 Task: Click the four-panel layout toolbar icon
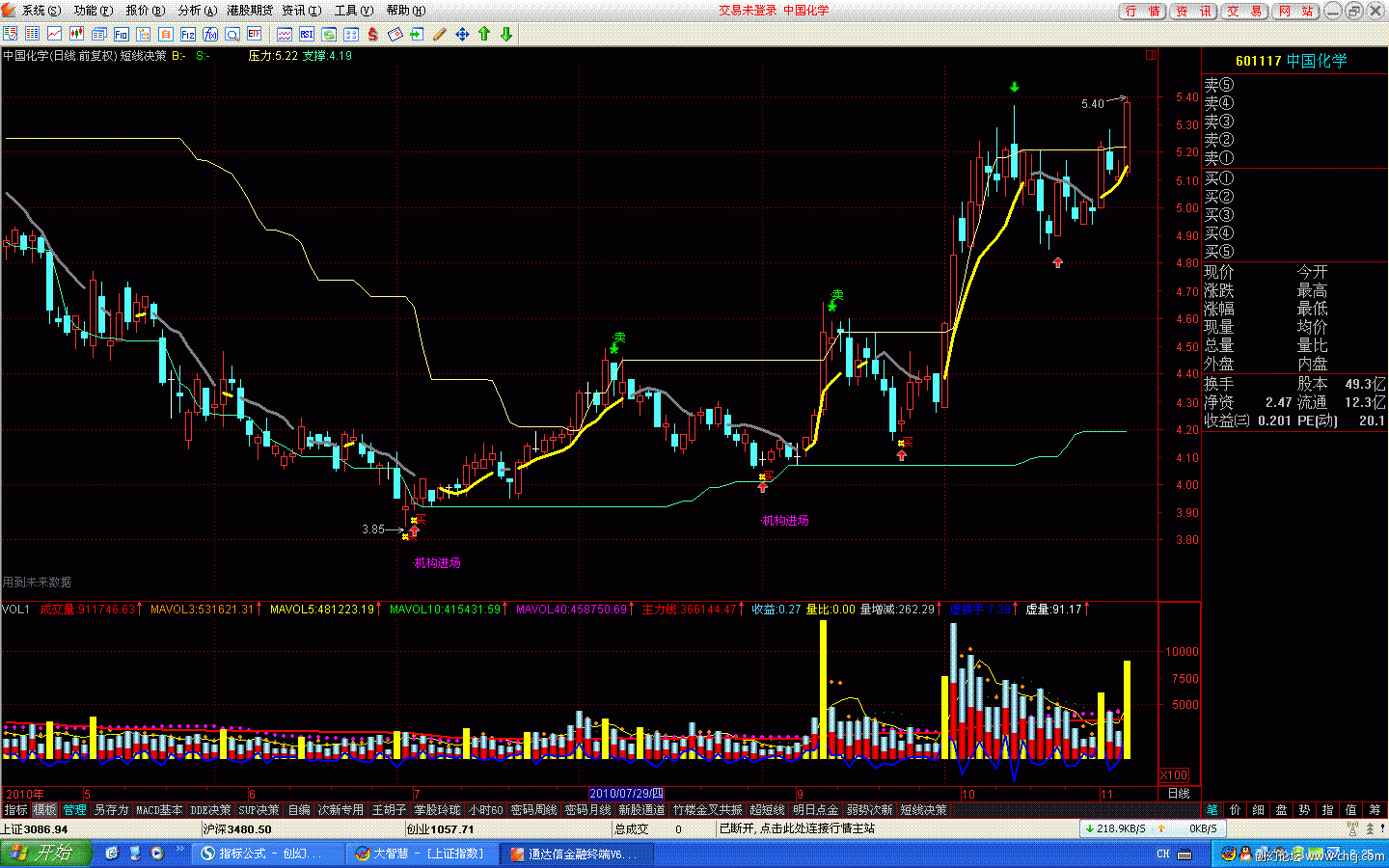coord(351,34)
